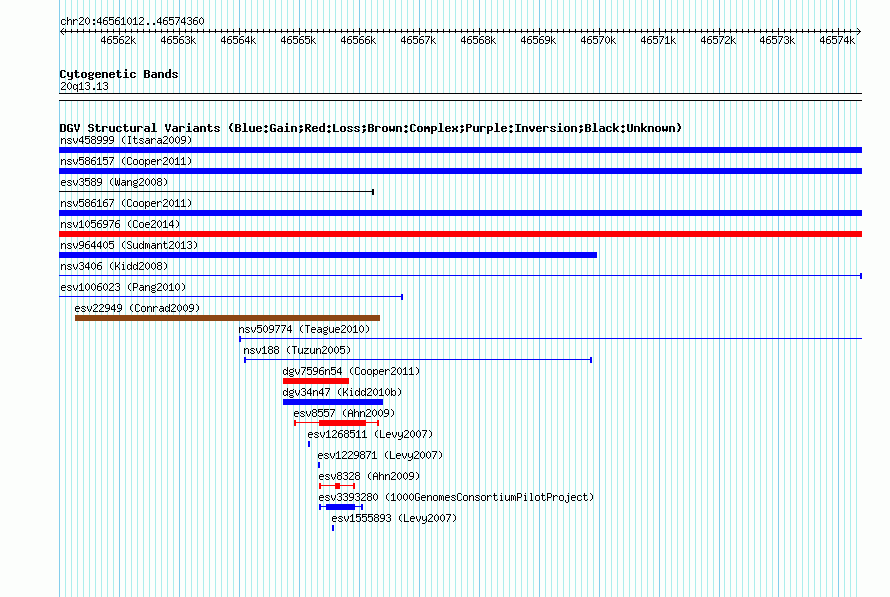
Task: Open the esv8557 (Ahn2009) label
Action: [344, 413]
